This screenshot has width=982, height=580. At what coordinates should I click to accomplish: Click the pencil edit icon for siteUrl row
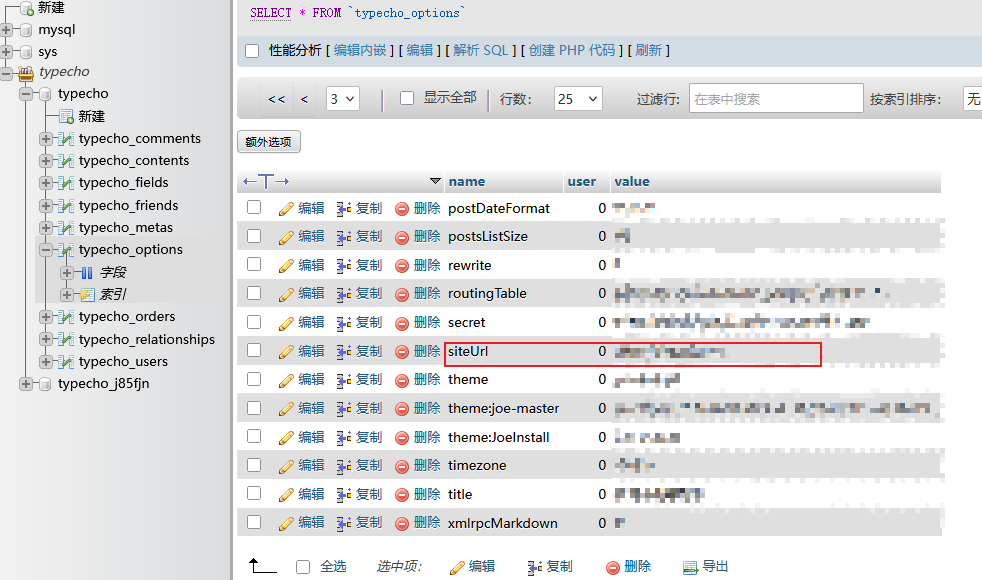click(286, 352)
